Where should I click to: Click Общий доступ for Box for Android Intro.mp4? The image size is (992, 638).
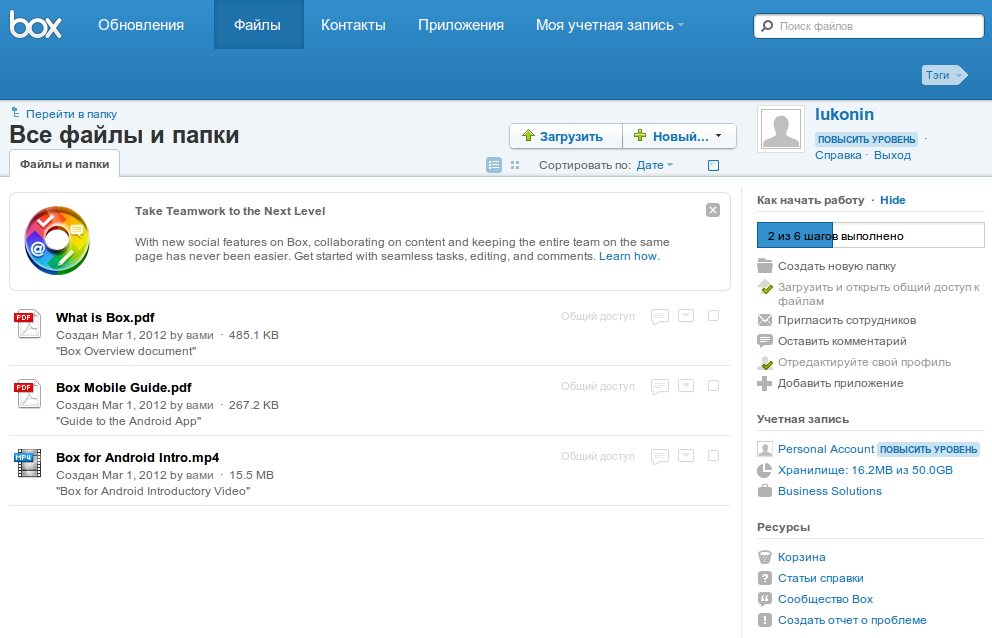coord(598,456)
